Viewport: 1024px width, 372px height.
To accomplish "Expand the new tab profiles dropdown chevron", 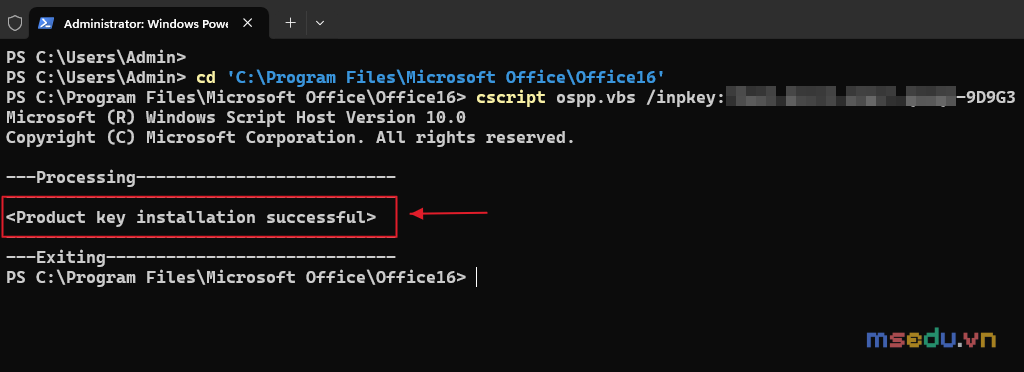I will pyautogui.click(x=319, y=23).
